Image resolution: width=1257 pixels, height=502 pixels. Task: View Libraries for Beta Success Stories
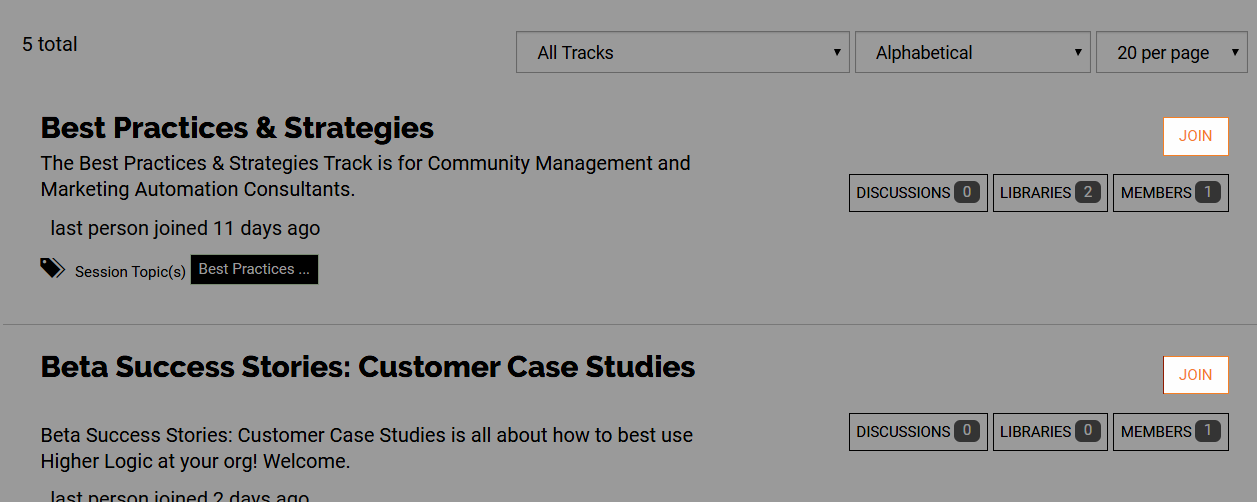click(x=1050, y=432)
